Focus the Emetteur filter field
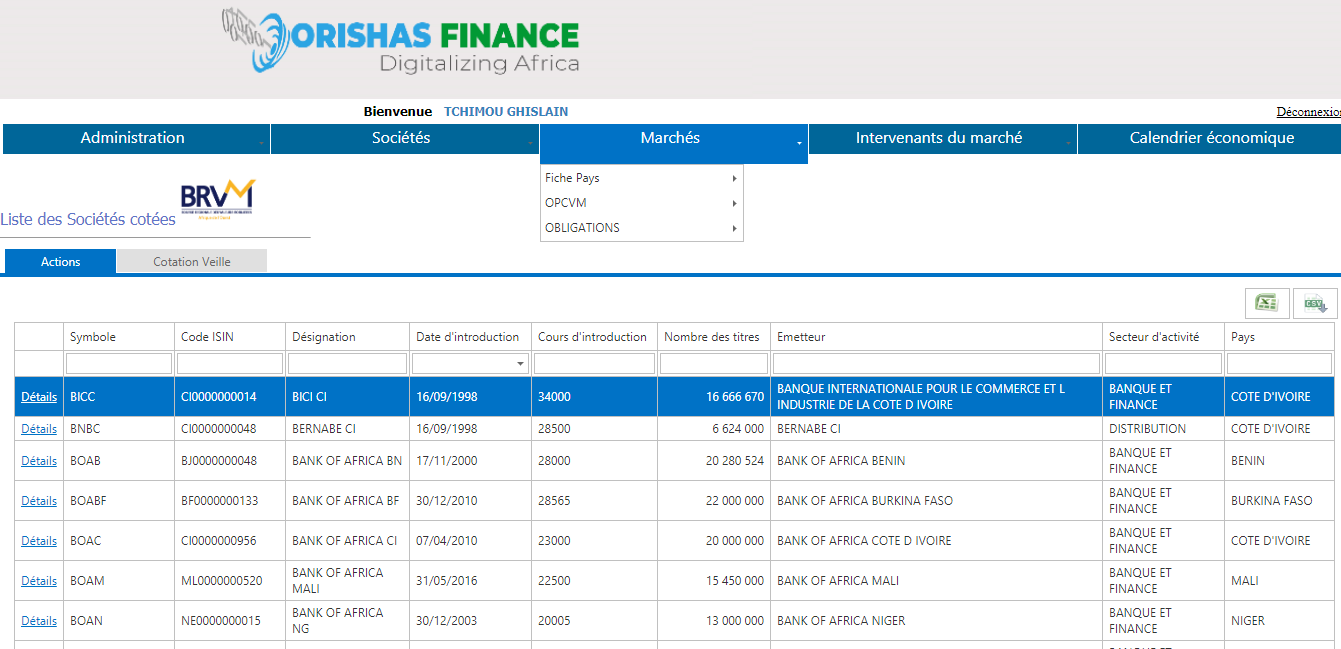The width and height of the screenshot is (1341, 649). [x=936, y=364]
